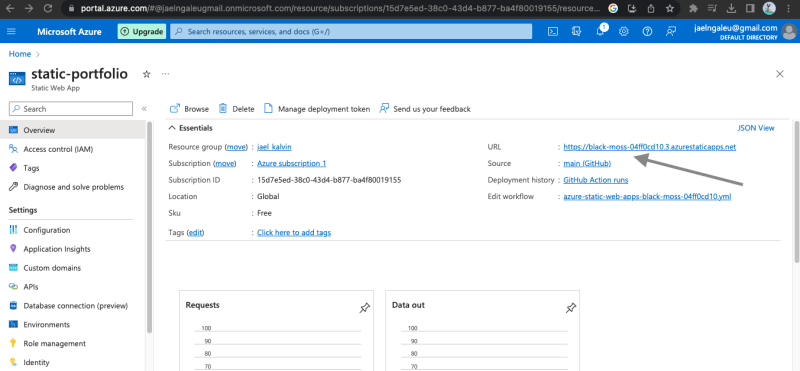Open the more options ellipsis beside the title
The width and height of the screenshot is (800, 371).
coord(165,74)
